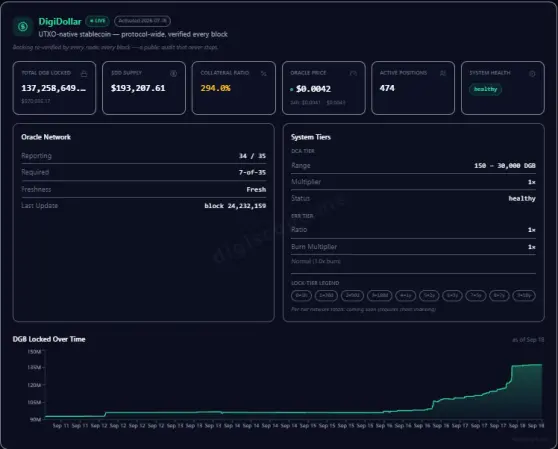This screenshot has width=558, height=449.
Task: Click the UTXO-native stablecoin subtitle
Action: 133,35
